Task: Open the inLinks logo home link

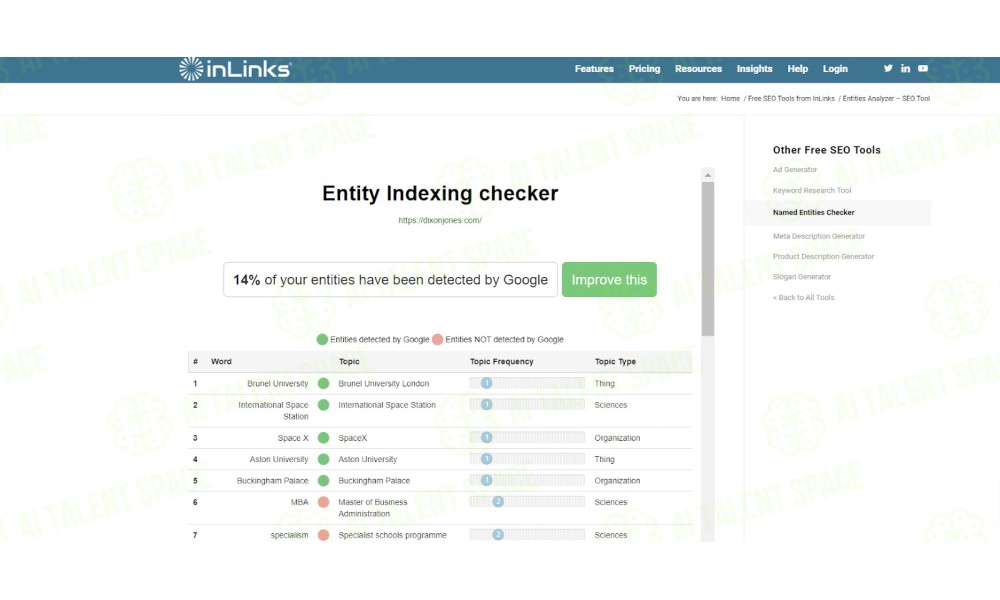Action: pyautogui.click(x=235, y=69)
